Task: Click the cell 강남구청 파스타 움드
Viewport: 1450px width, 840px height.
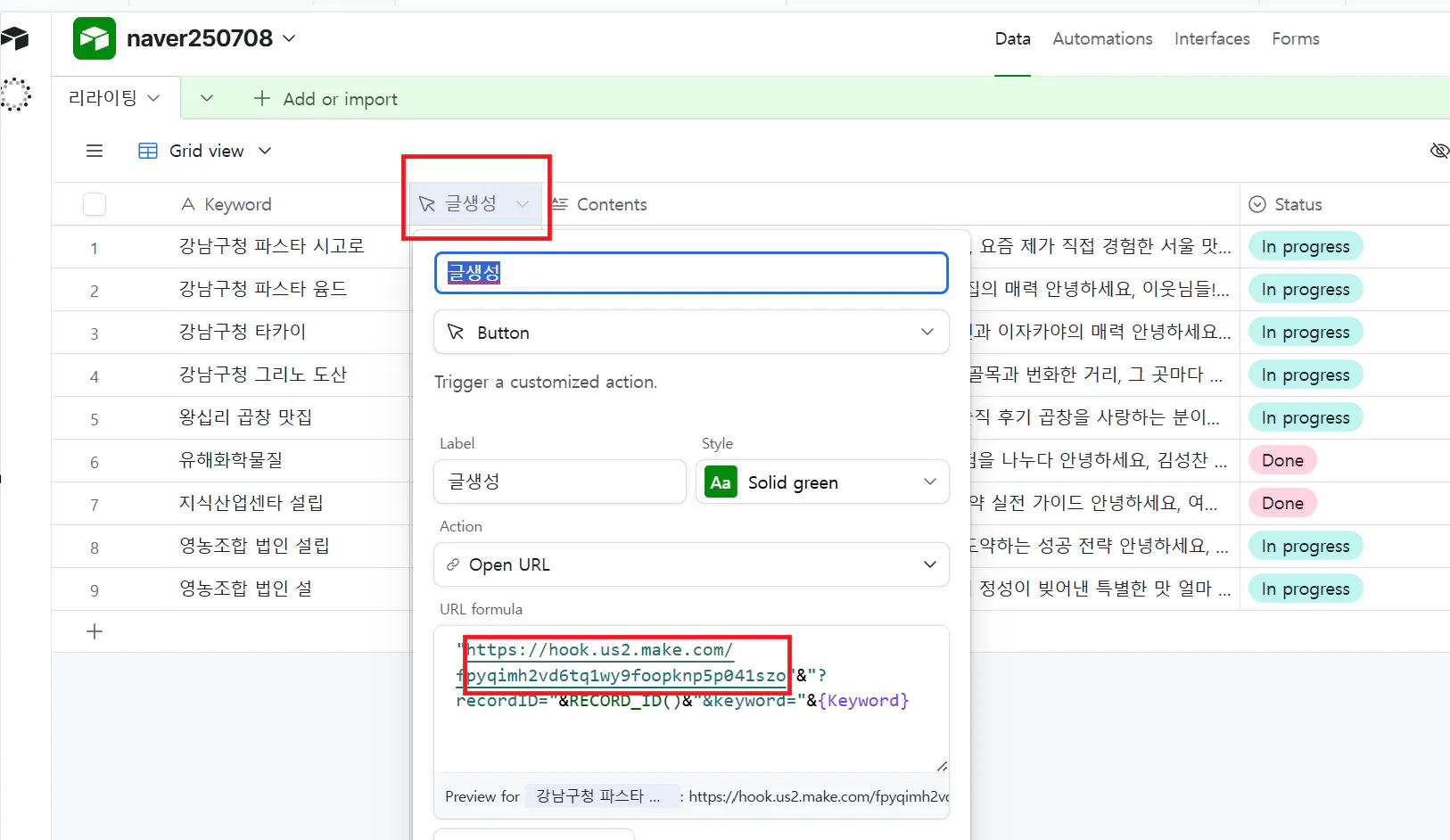Action: pyautogui.click(x=262, y=289)
